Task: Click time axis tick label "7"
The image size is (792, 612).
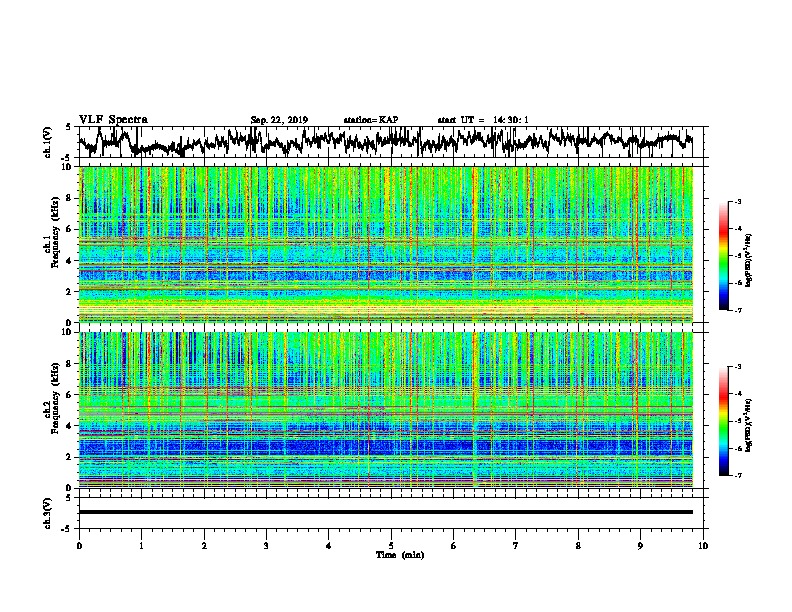Action: click(516, 546)
